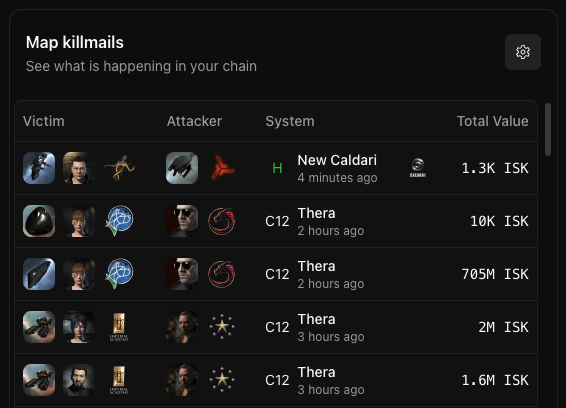Sort by the Total Value column header
Viewport: 566px width, 408px height.
[x=492, y=121]
